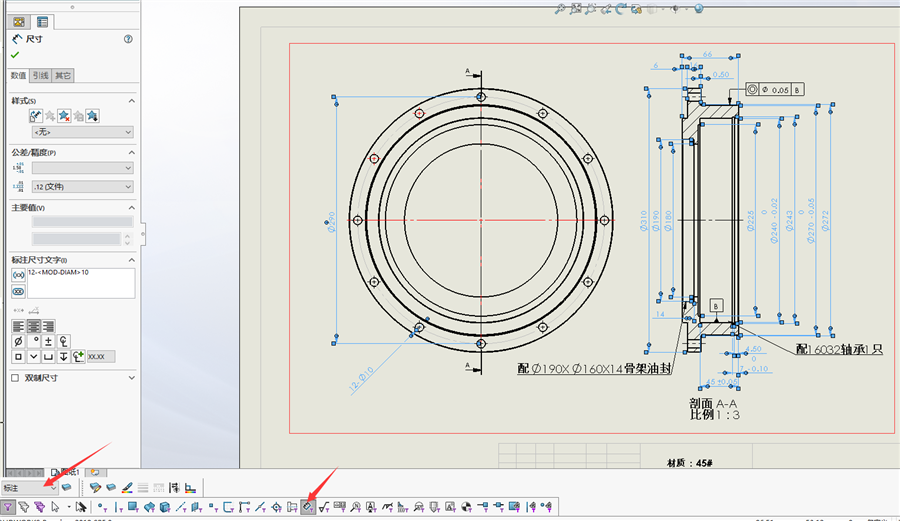
Task: Click the line color tool icon
Action: (x=127, y=488)
